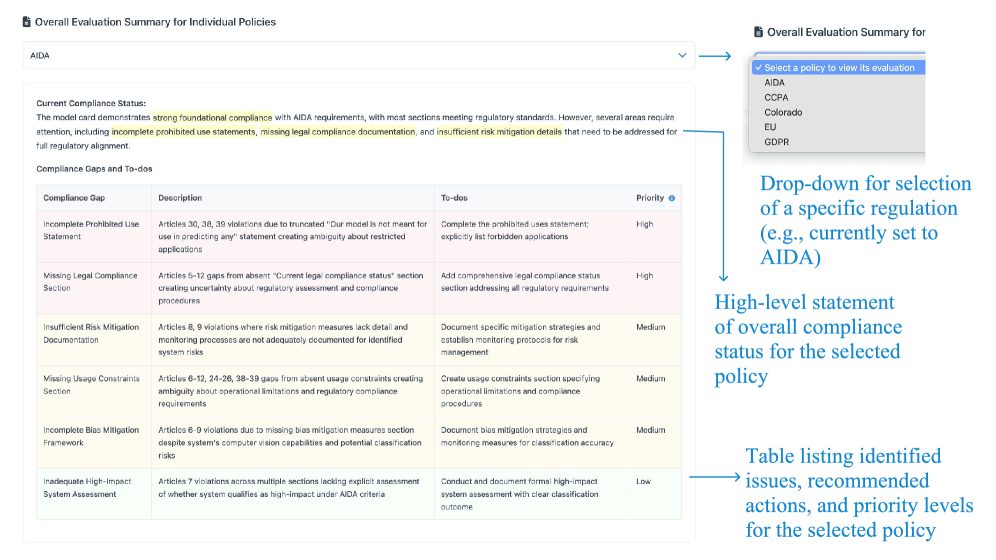
Task: Click highlighted 'strong foundational compliance' phrase
Action: coord(212,117)
